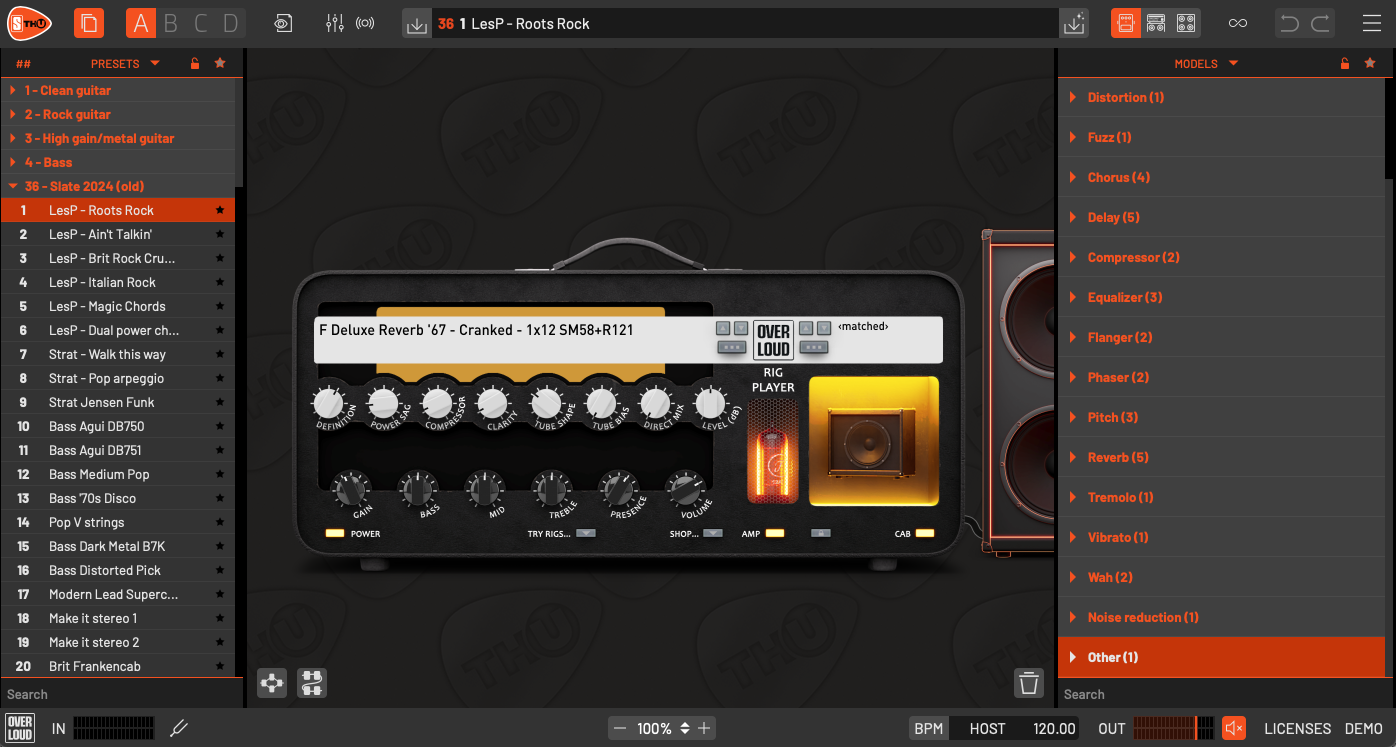Click the split signal path icon
1396x747 pixels.
[312, 683]
